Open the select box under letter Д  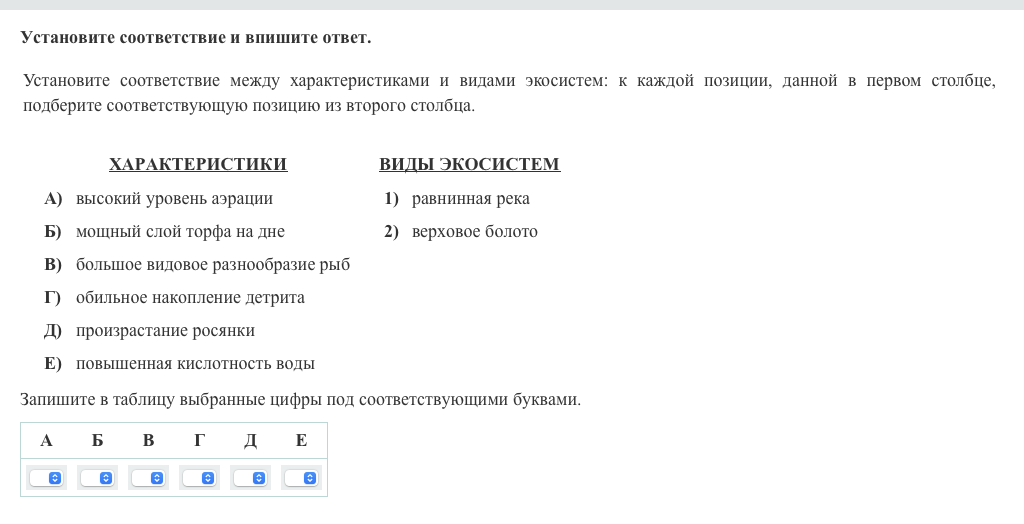click(250, 478)
